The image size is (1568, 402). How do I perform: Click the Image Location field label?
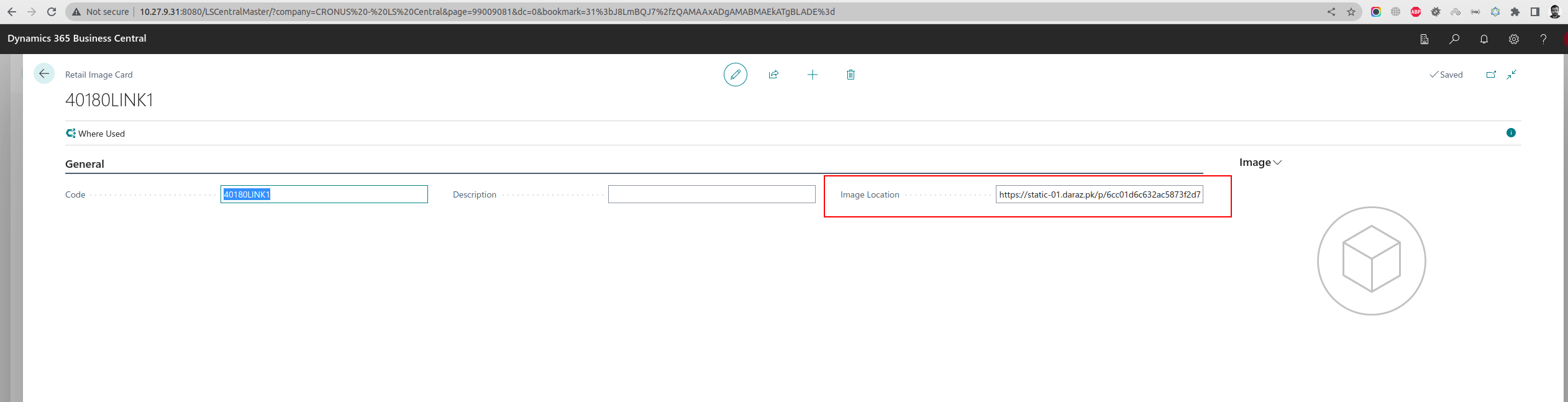pos(870,194)
